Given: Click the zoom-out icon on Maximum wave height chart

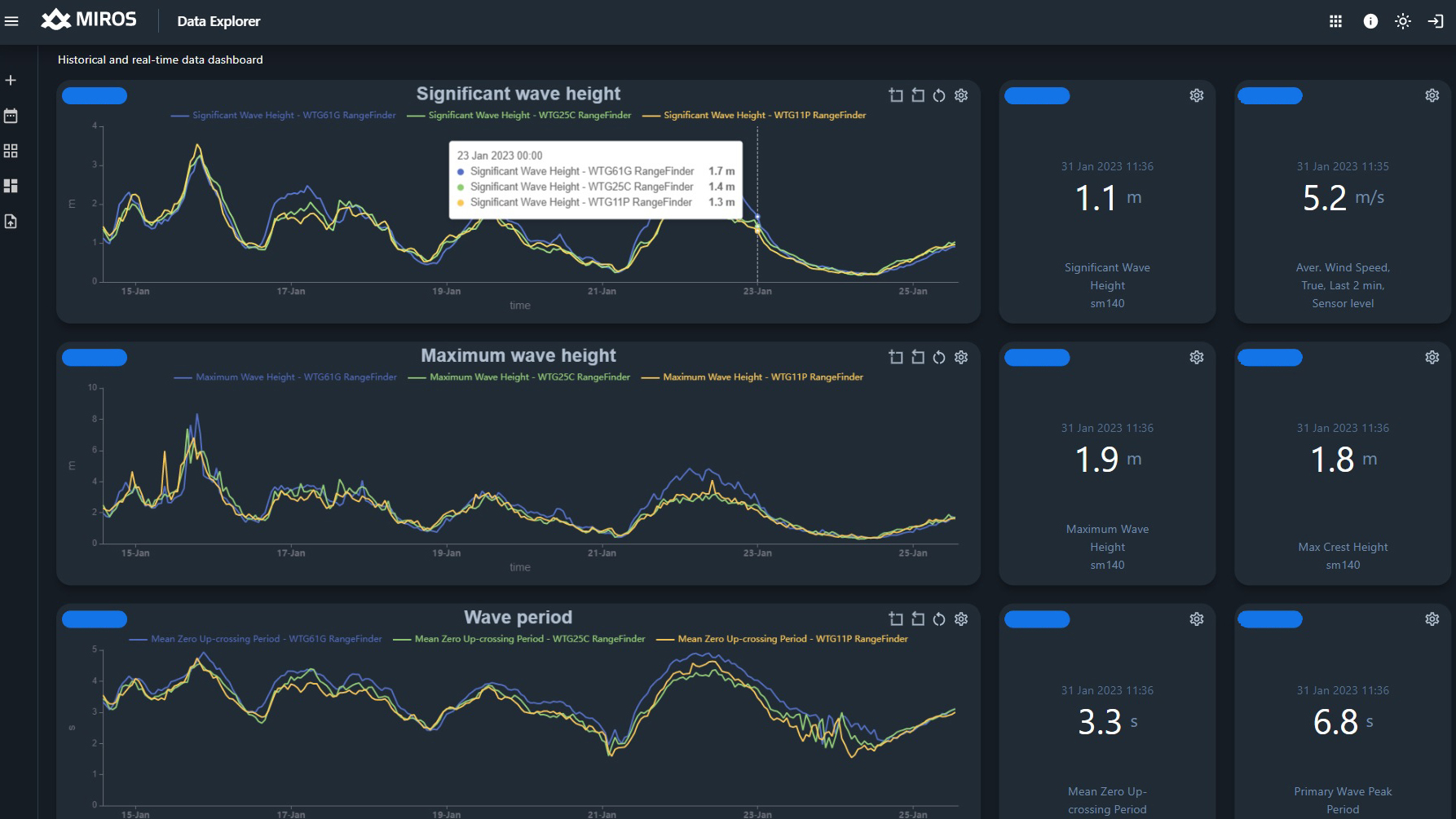Looking at the screenshot, I should [x=918, y=357].
